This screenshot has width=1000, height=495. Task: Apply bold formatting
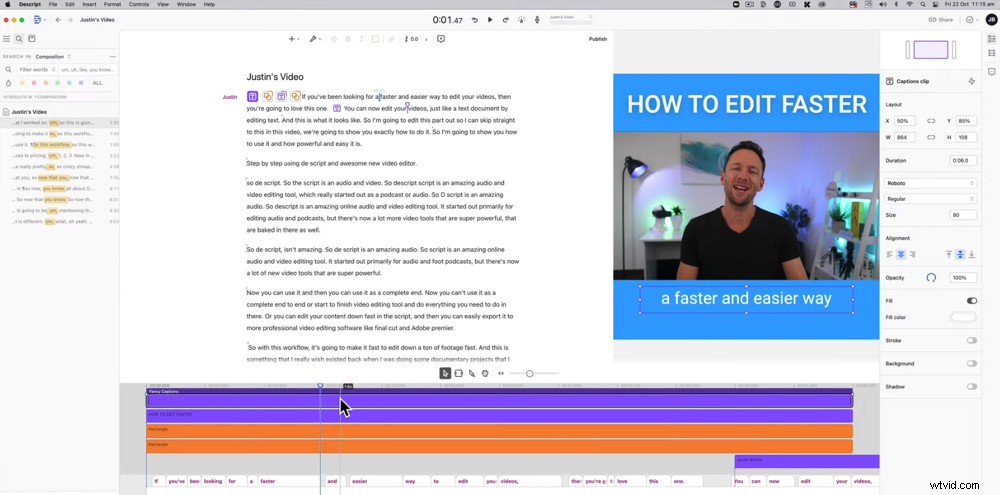348,39
